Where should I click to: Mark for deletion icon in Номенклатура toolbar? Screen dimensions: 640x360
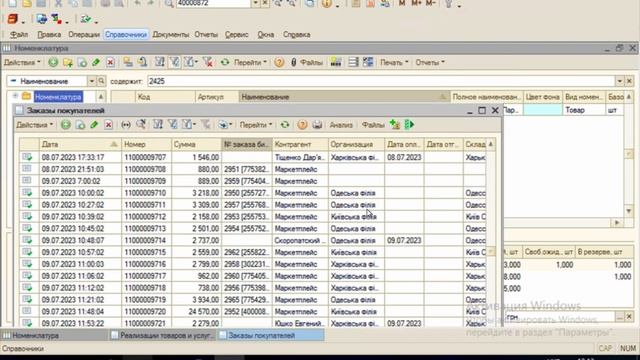point(110,62)
